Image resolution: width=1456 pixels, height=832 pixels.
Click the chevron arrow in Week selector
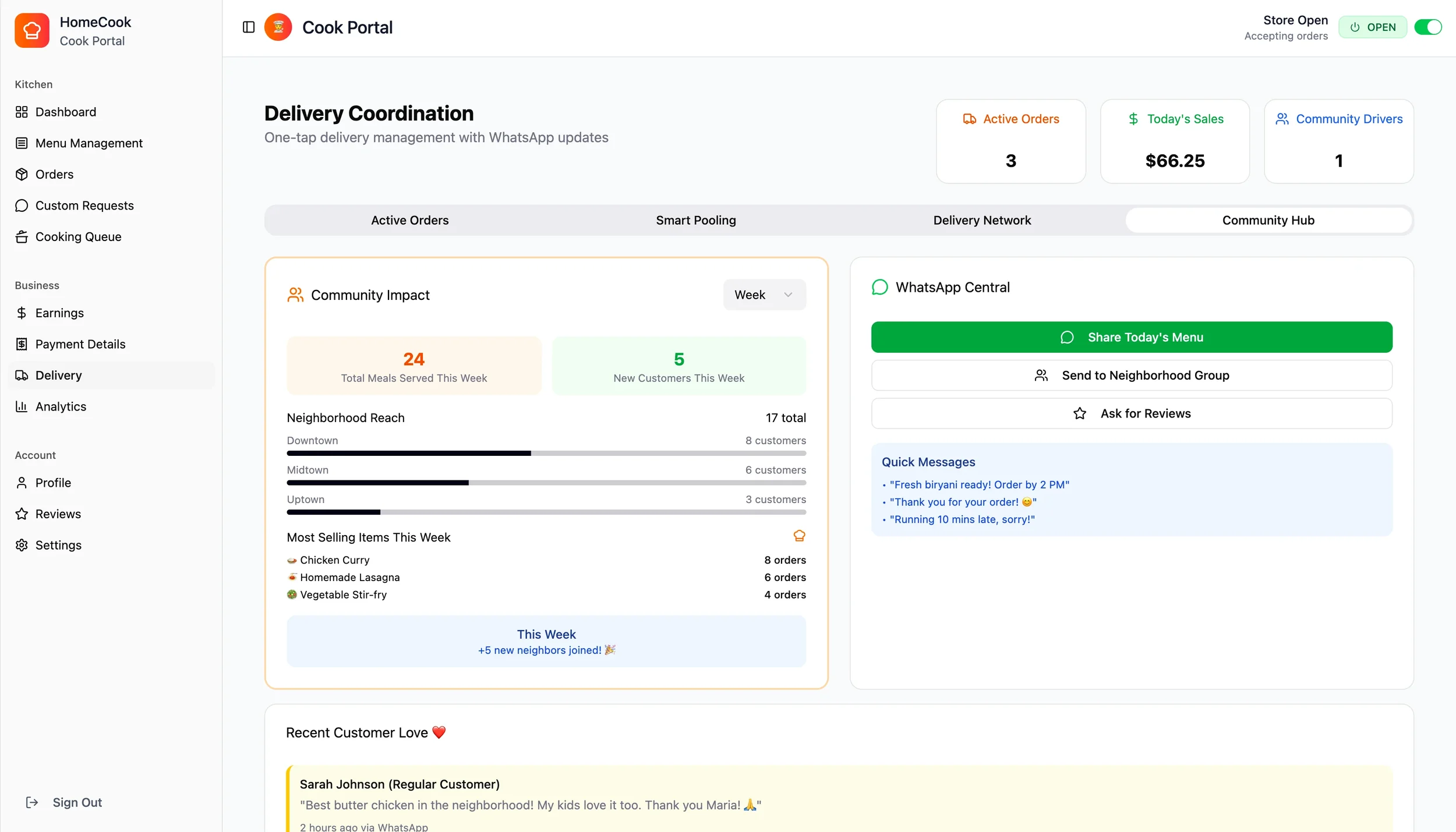(x=788, y=295)
